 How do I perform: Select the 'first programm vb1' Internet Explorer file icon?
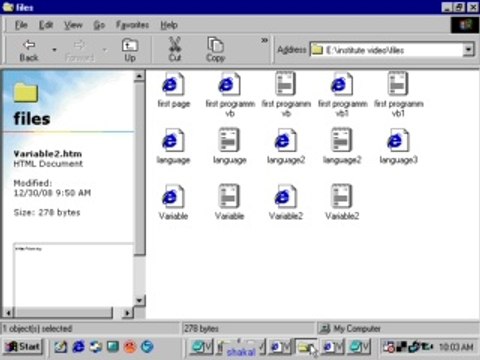[x=342, y=84]
